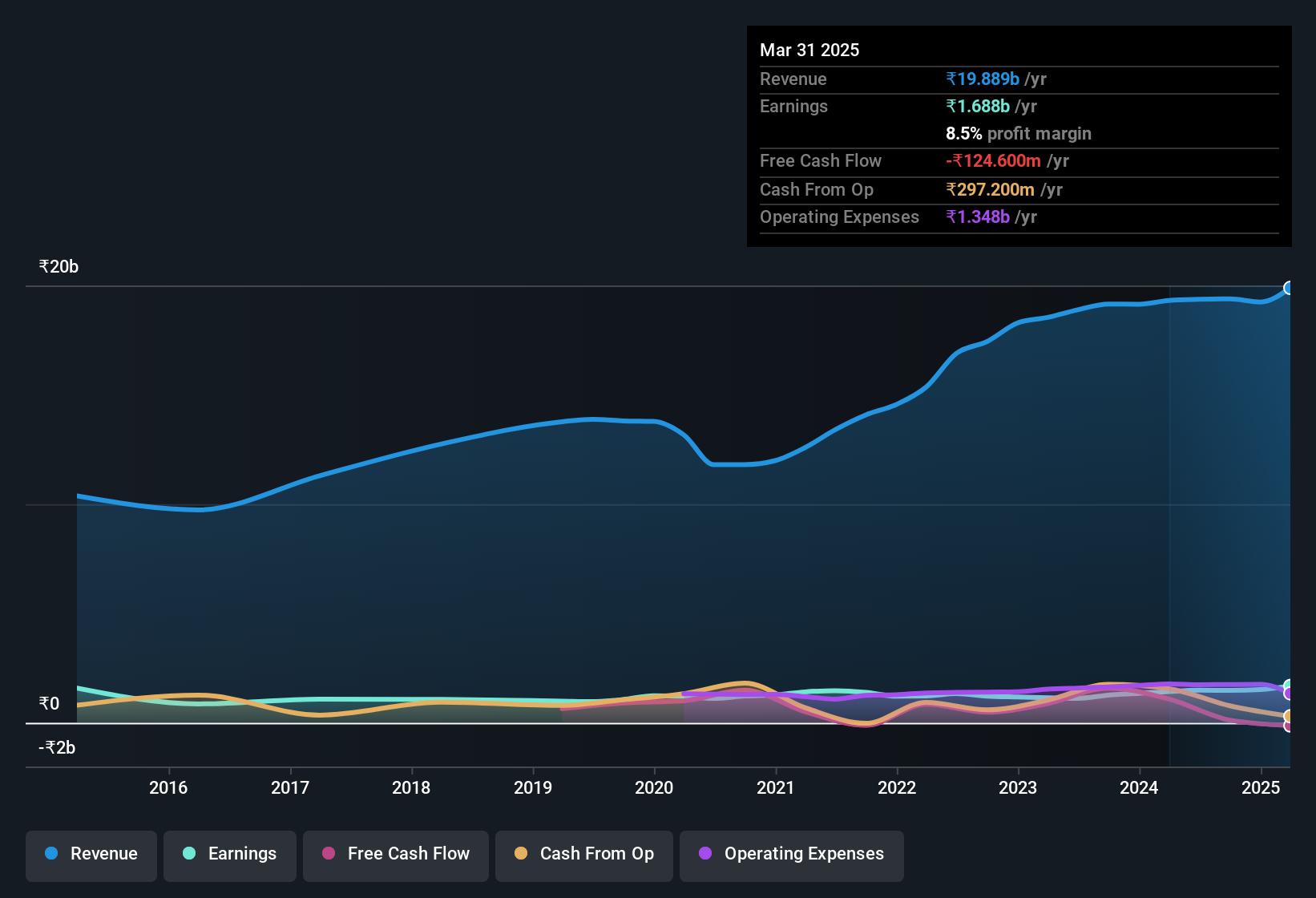Click the ₹0 y-axis label
Screen dimensions: 1316x898
[x=49, y=704]
